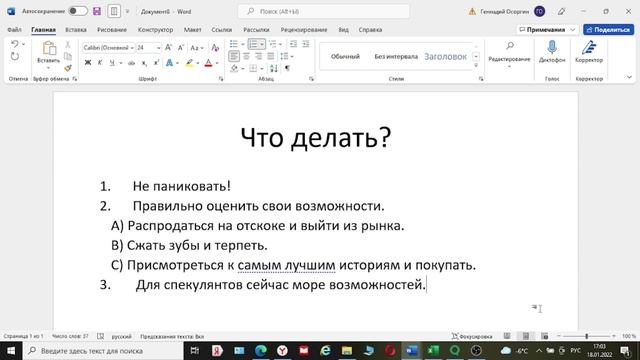Center the text alignment

(x=246, y=56)
